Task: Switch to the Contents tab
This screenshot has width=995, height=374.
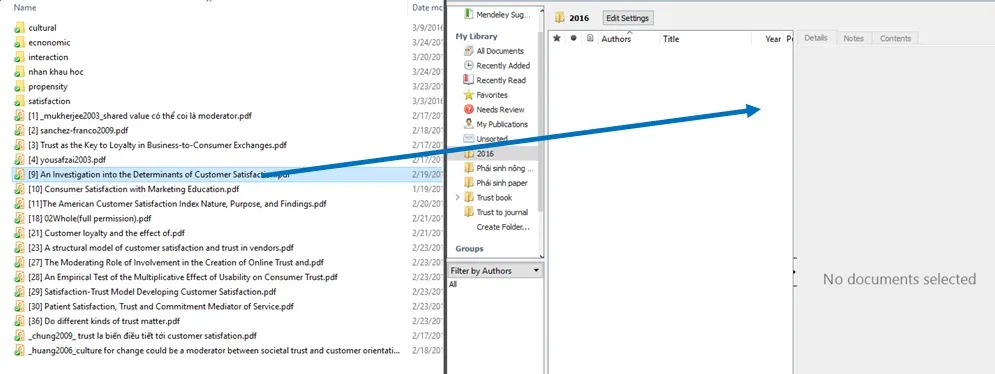Action: click(x=895, y=38)
